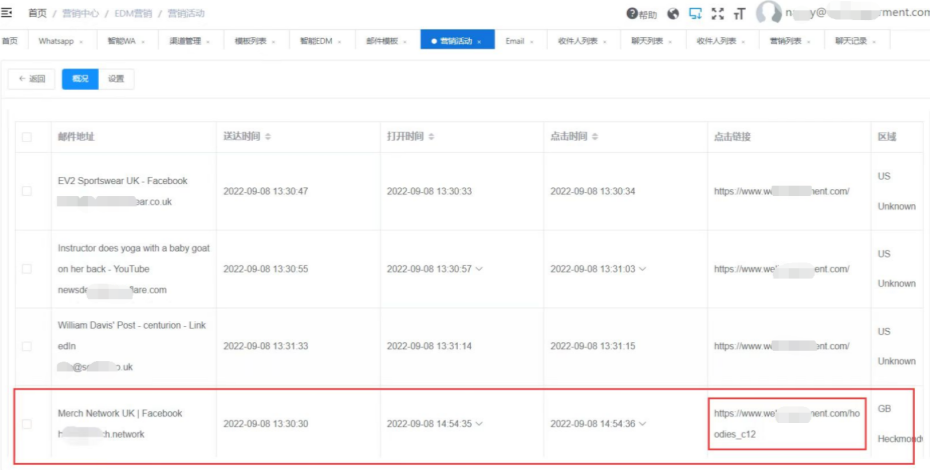
Task: Check the William Davis' Post row checkbox
Action: (27, 346)
